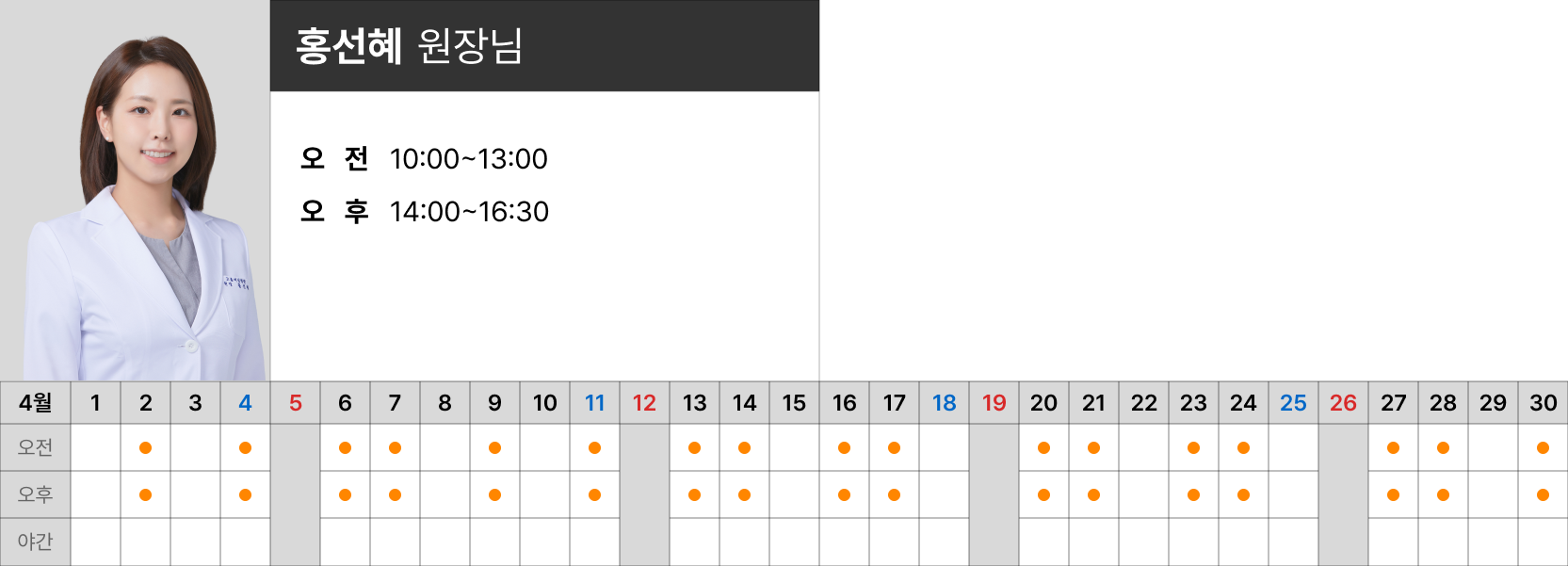Viewport: 1568px width, 566px height.
Task: Click the 야간 row label
Action: click(36, 542)
